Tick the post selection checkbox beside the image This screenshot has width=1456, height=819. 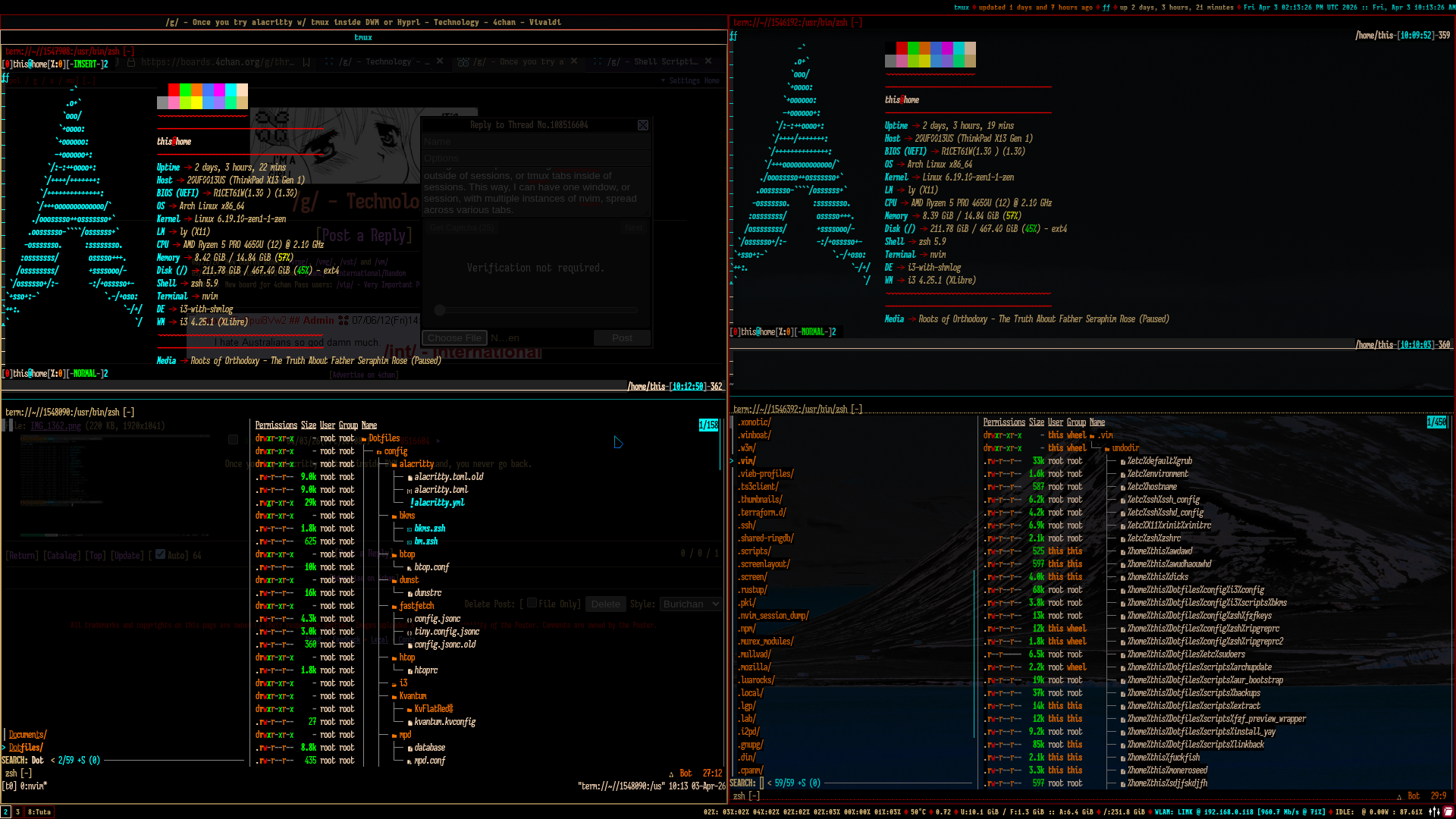click(x=233, y=439)
